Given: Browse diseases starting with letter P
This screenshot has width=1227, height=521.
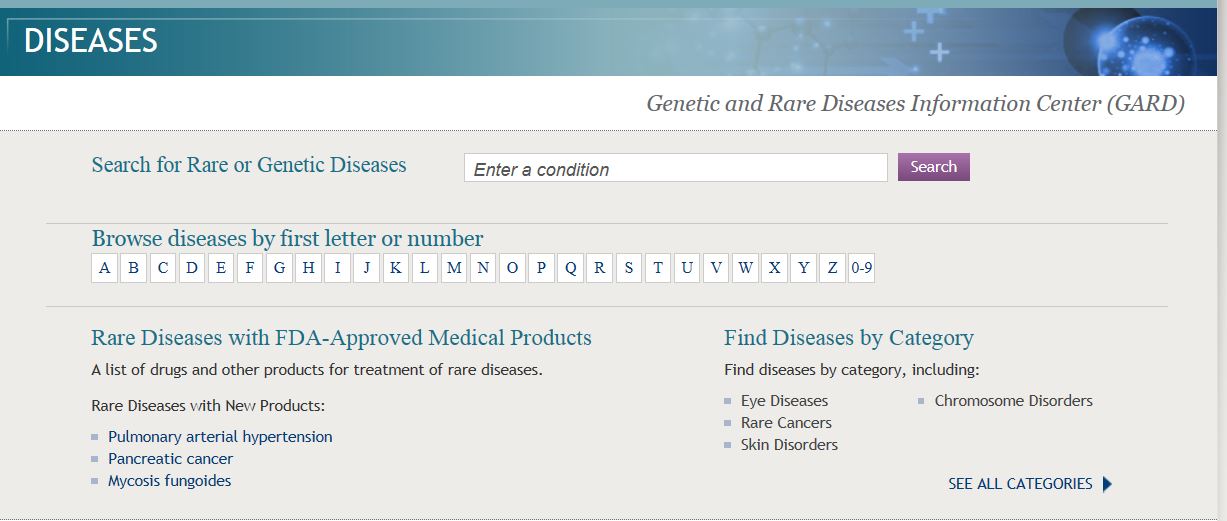Looking at the screenshot, I should click(541, 268).
